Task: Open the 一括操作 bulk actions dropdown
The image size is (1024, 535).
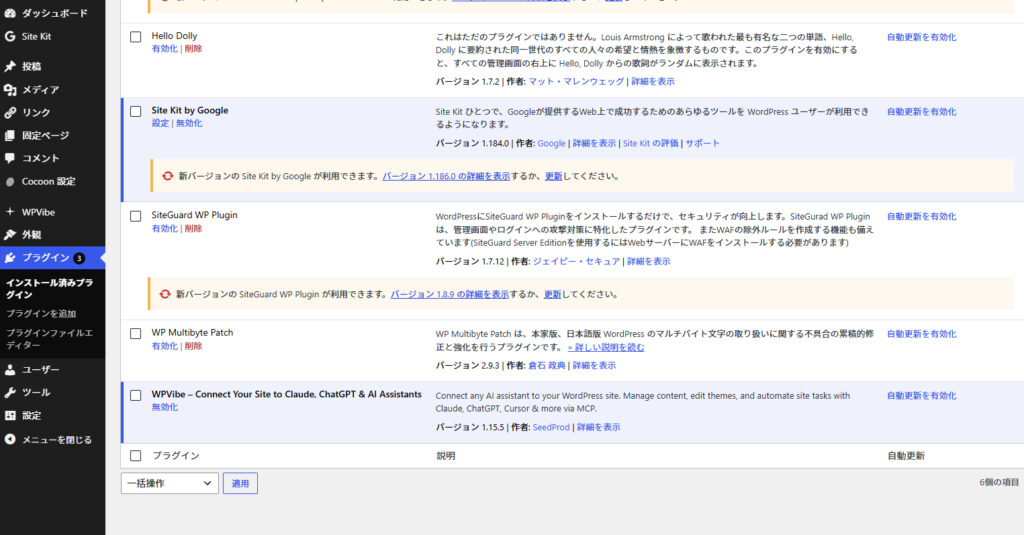Action: (x=170, y=483)
